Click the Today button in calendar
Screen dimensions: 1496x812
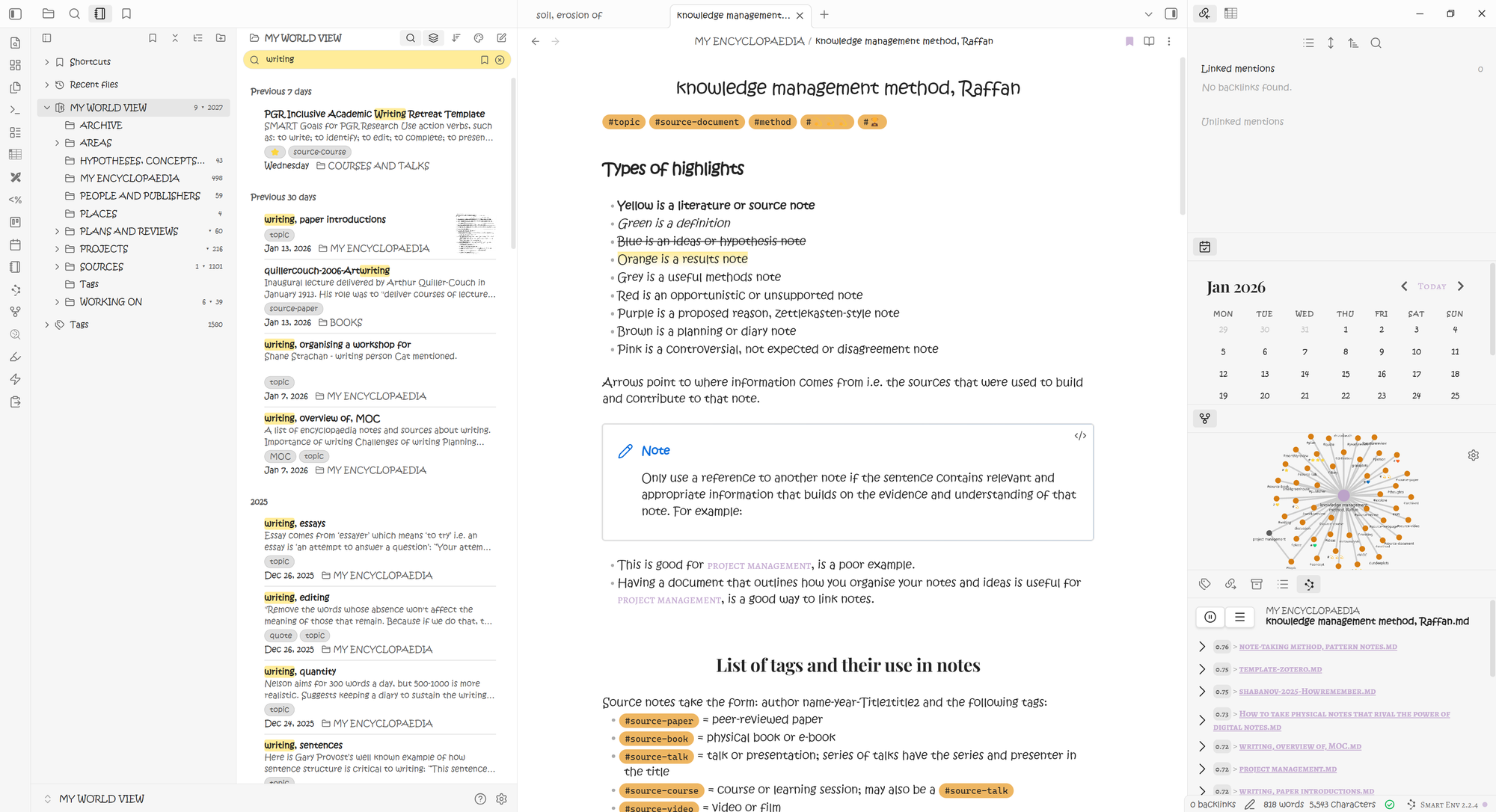(x=1432, y=286)
